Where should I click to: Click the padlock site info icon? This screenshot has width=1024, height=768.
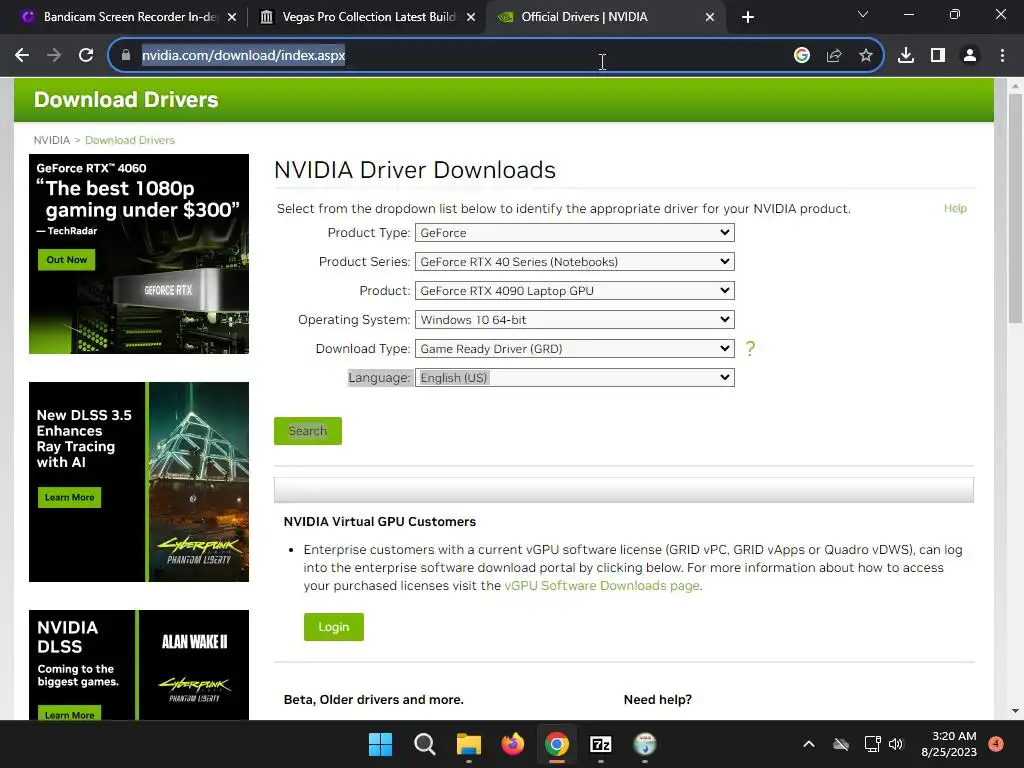(x=126, y=56)
